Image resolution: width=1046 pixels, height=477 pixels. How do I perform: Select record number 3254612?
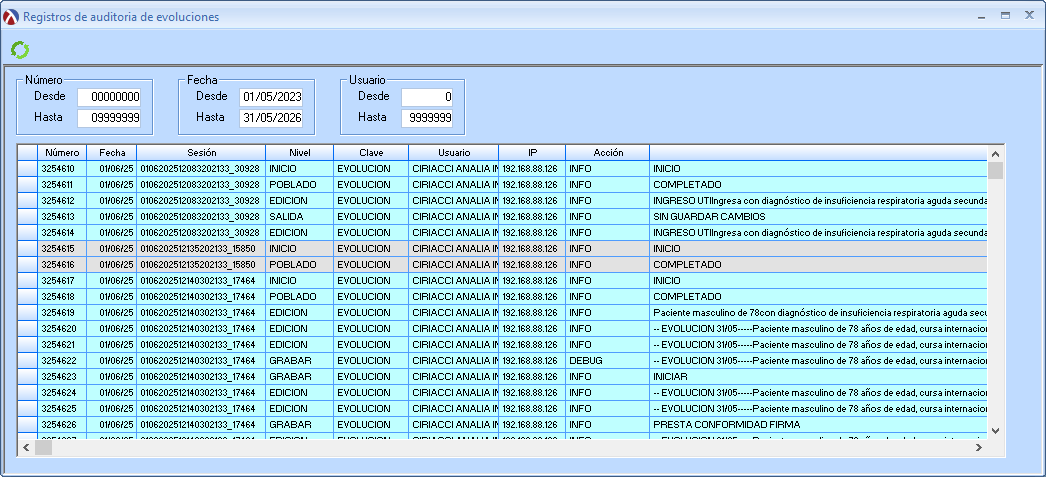click(x=502, y=201)
